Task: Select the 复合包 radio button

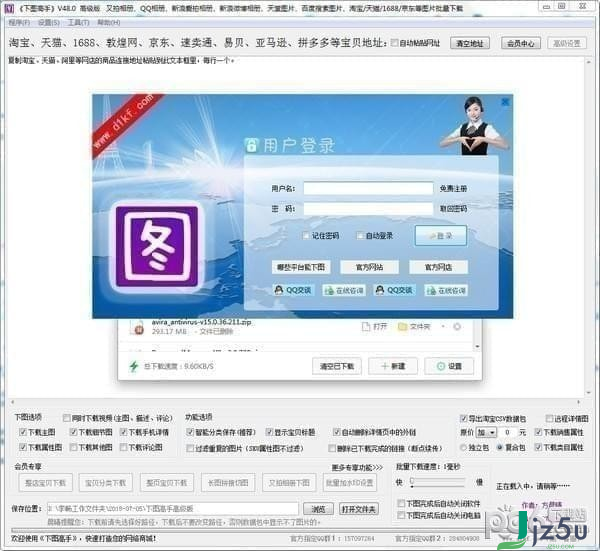Action: pyautogui.click(x=499, y=447)
